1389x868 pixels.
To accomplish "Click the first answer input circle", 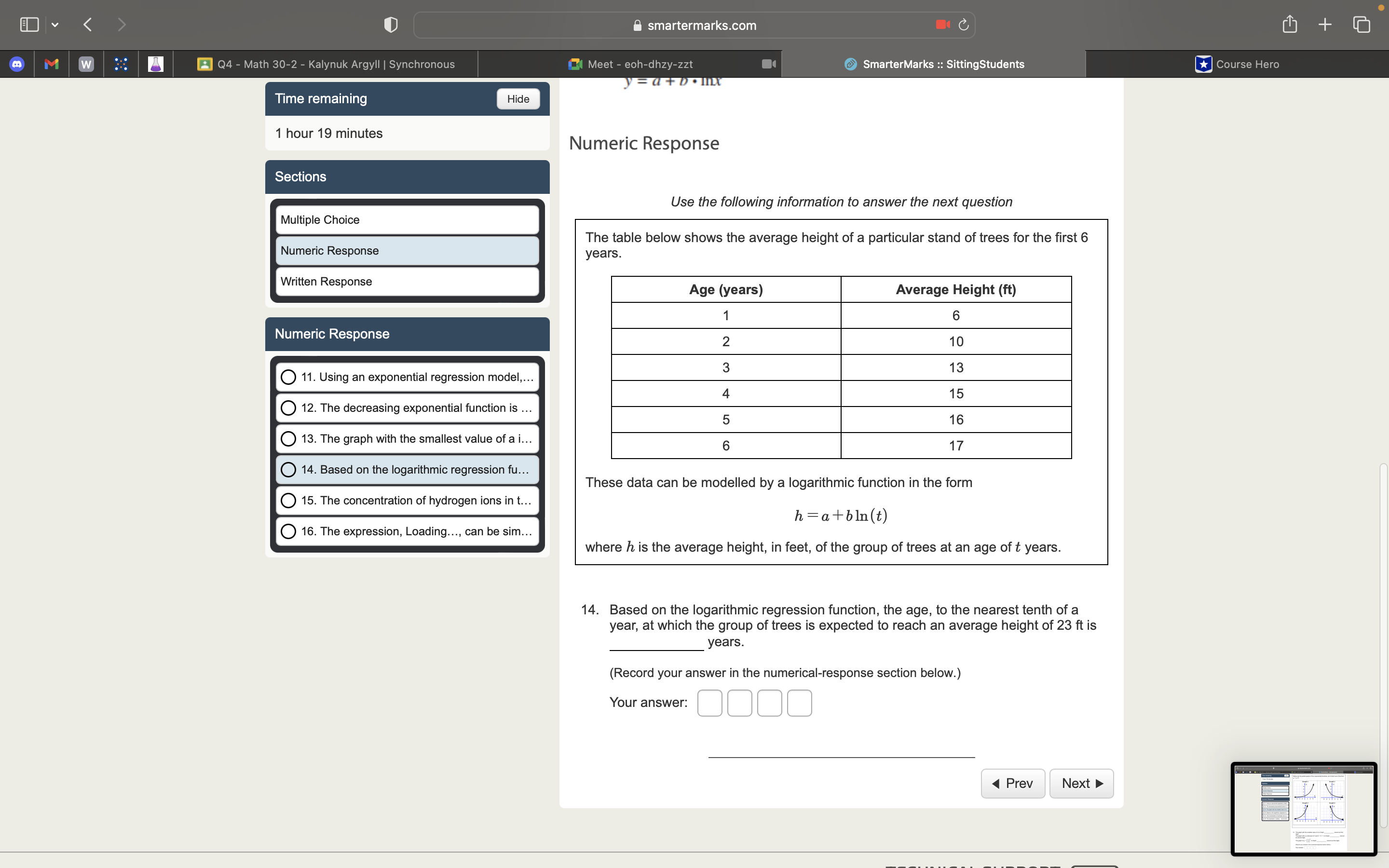I will pyautogui.click(x=709, y=702).
